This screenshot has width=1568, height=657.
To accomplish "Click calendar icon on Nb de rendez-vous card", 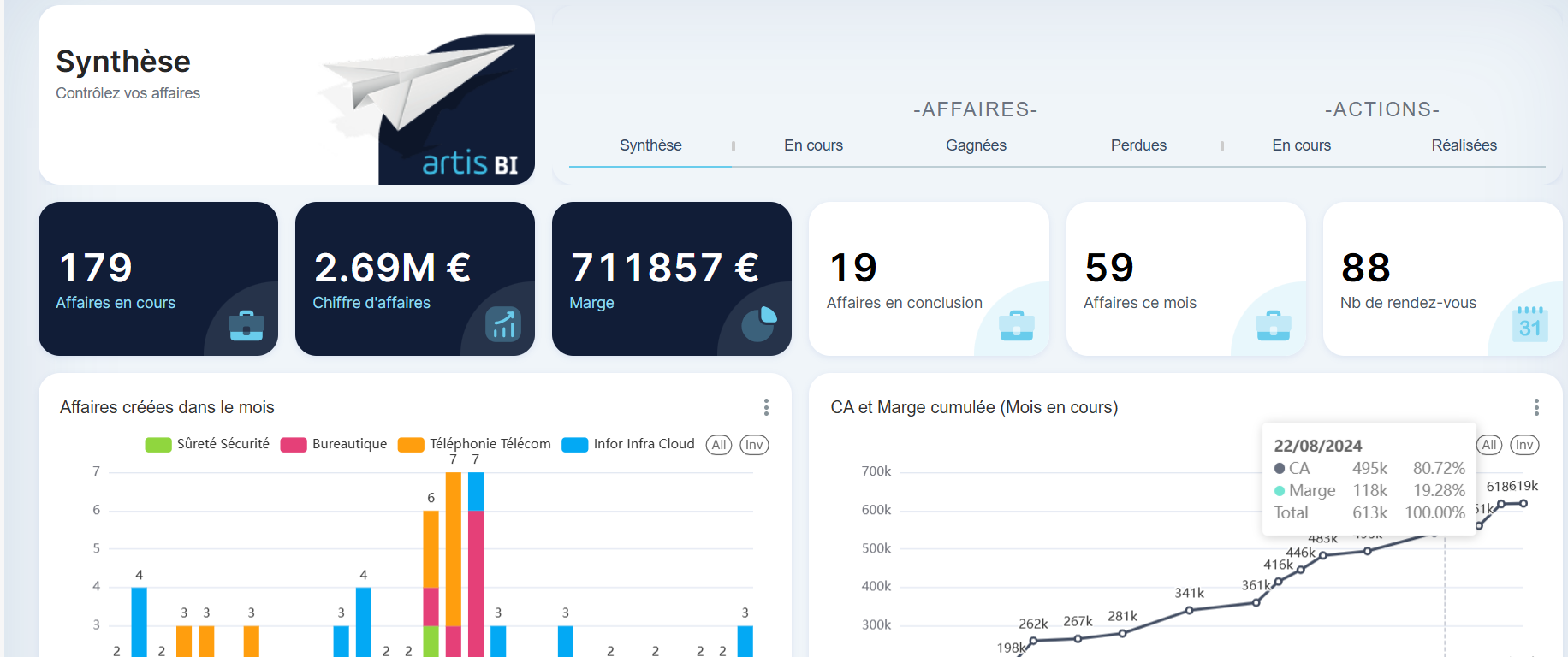I will tap(1530, 323).
